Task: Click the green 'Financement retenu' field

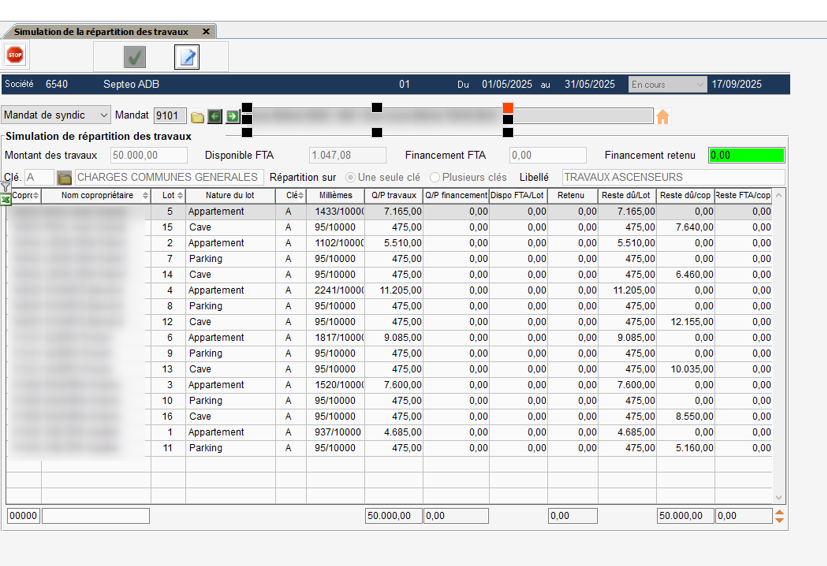Action: click(746, 155)
